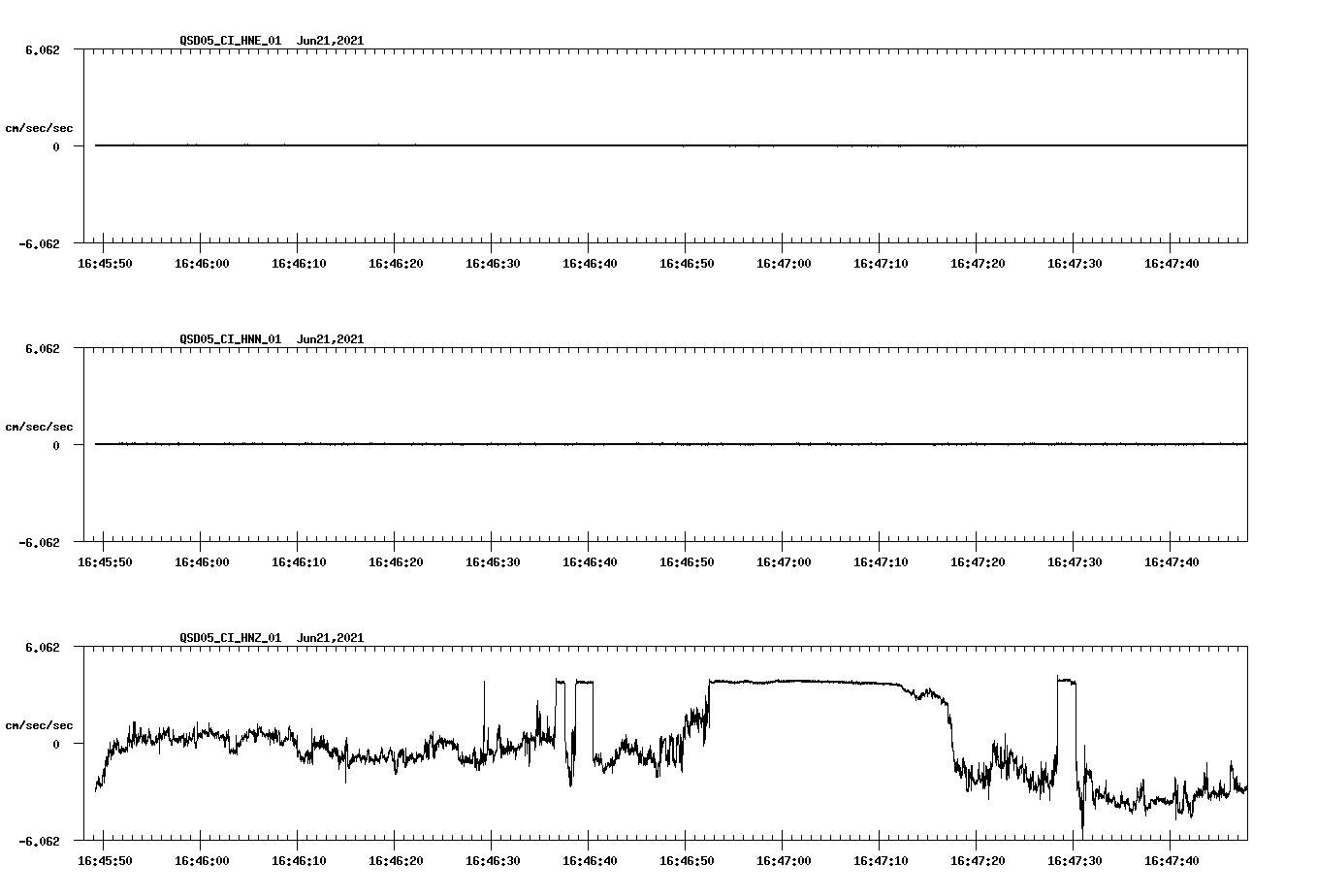
Task: Click the cm/sec/sec unit label of HNZ plot
Action: tap(39, 725)
